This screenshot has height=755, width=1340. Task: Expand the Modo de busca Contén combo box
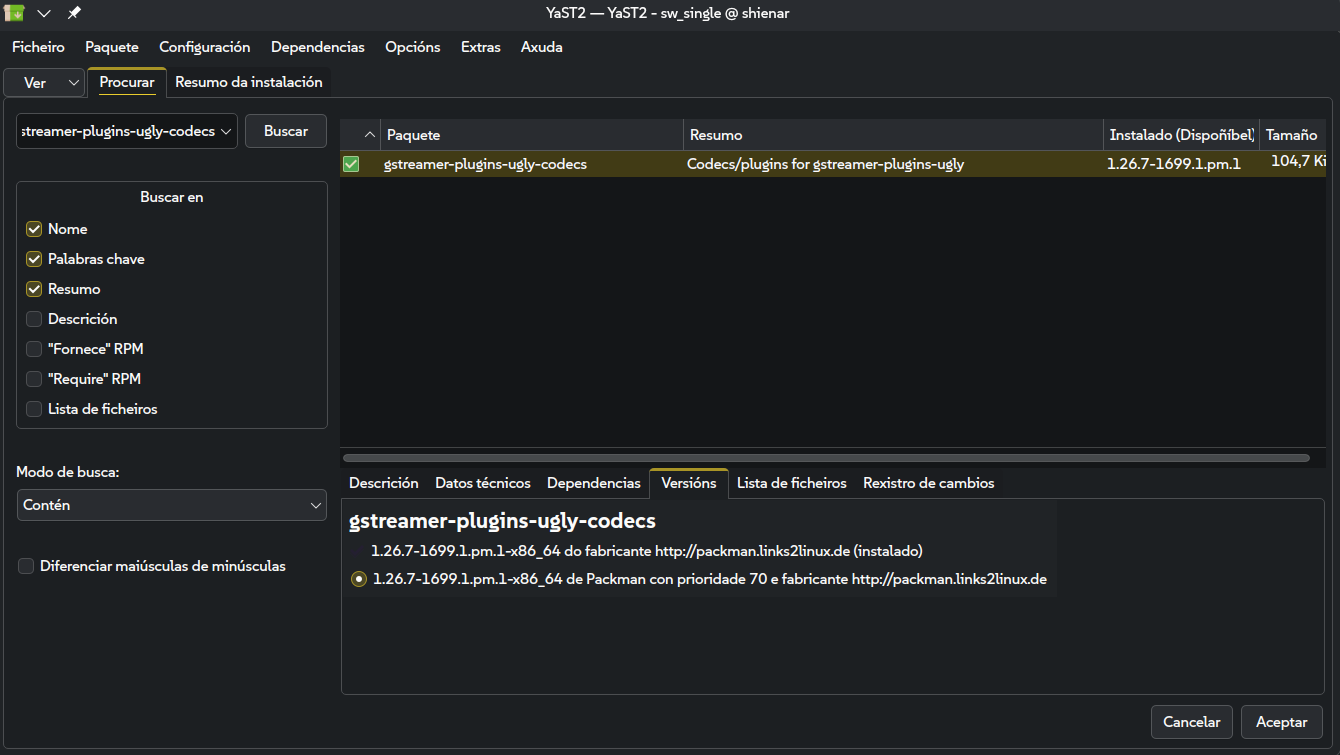(172, 505)
